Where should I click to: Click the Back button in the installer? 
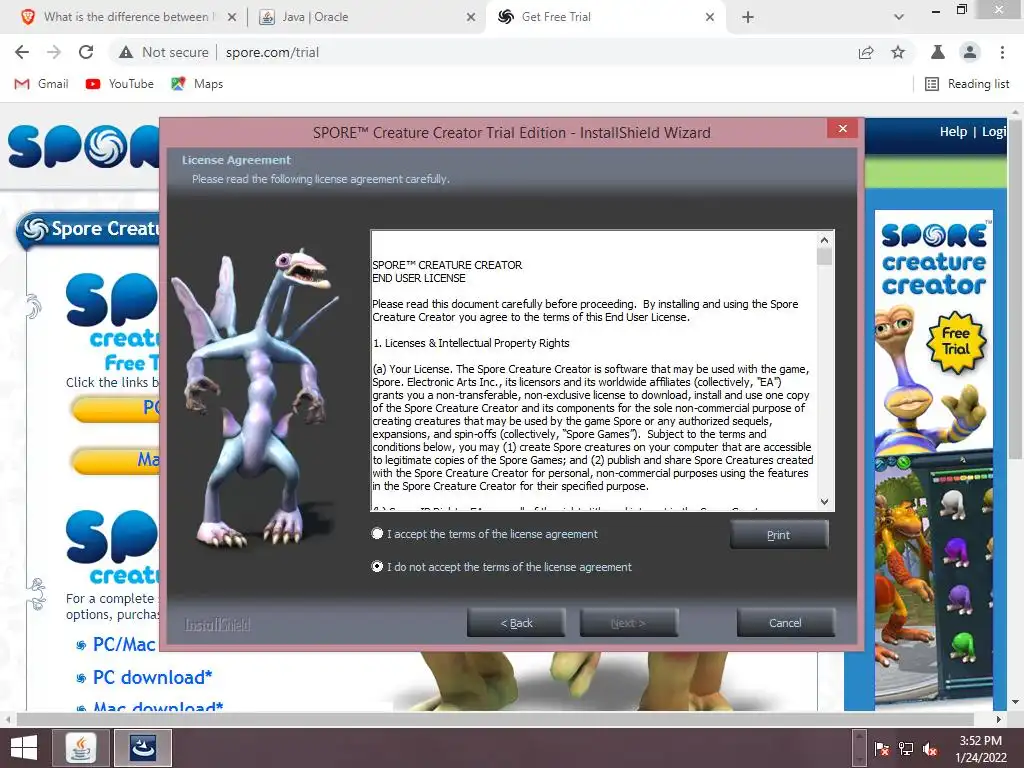tap(516, 623)
